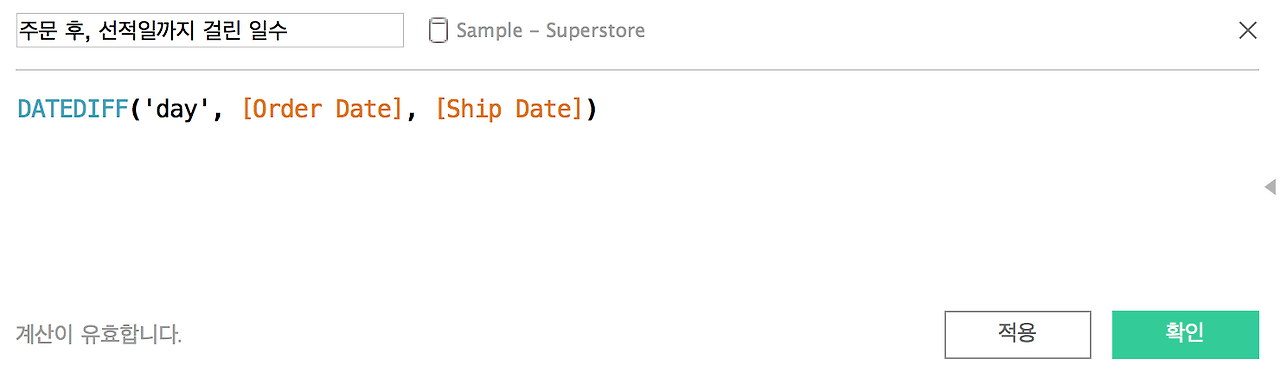The image size is (1280, 378).
Task: Click comma following 'day' in formula
Action: pos(218,112)
